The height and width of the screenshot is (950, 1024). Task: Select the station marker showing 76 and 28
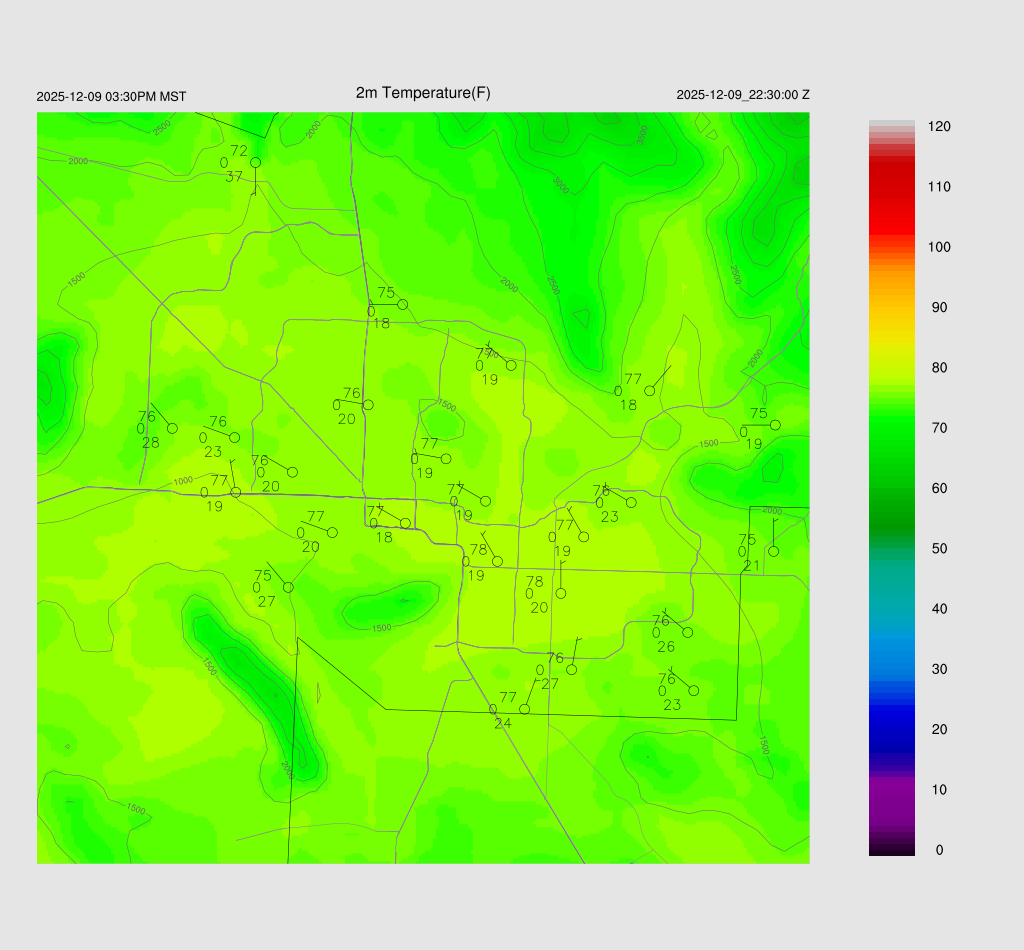[172, 428]
